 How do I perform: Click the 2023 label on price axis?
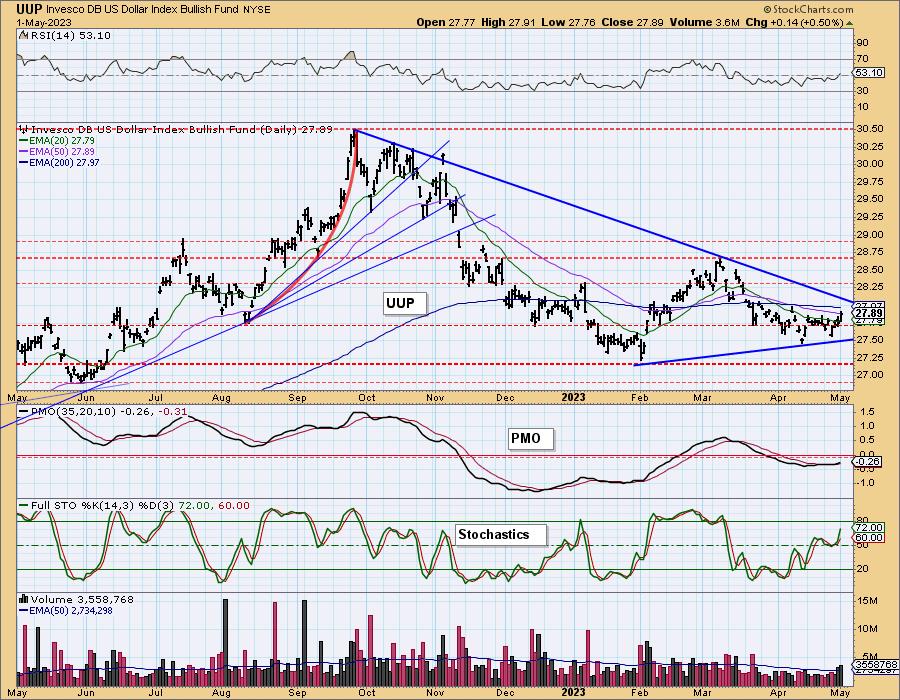point(573,398)
